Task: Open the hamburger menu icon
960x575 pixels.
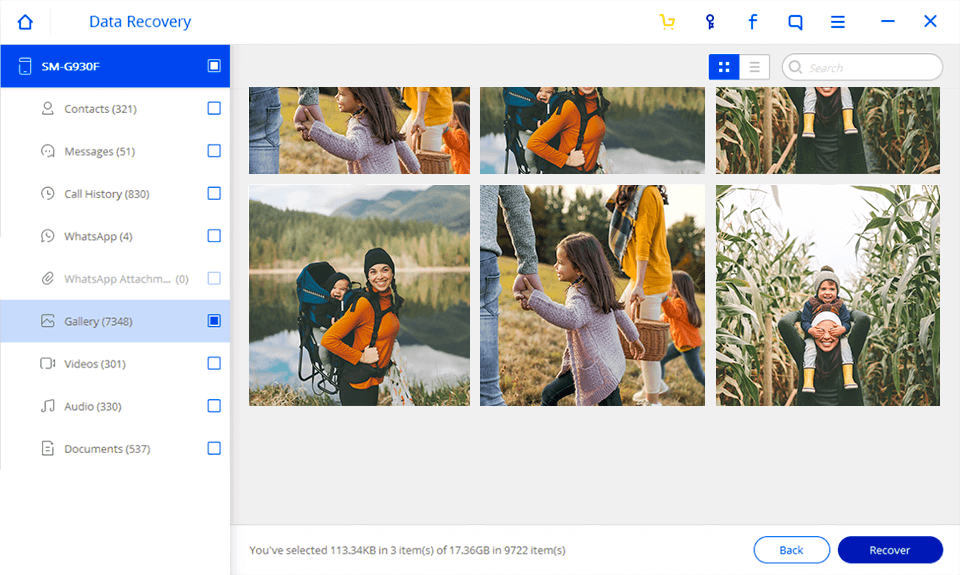Action: [x=838, y=22]
